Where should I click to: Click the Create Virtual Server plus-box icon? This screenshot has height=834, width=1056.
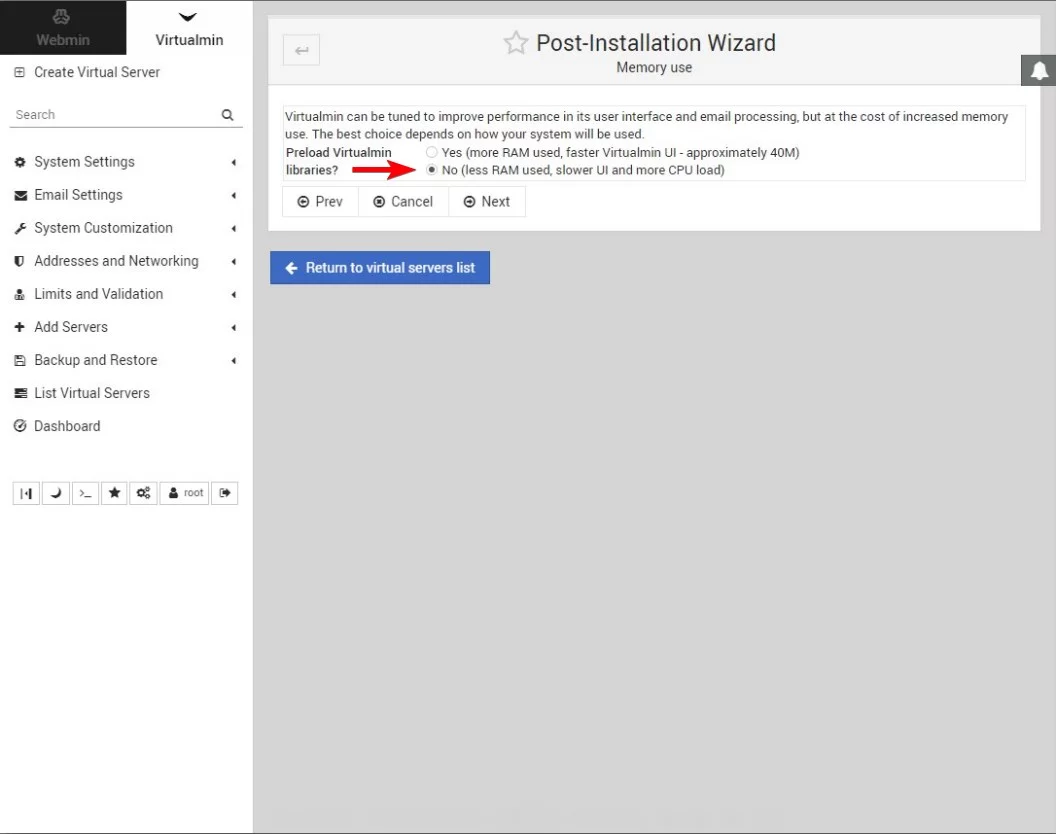click(20, 72)
